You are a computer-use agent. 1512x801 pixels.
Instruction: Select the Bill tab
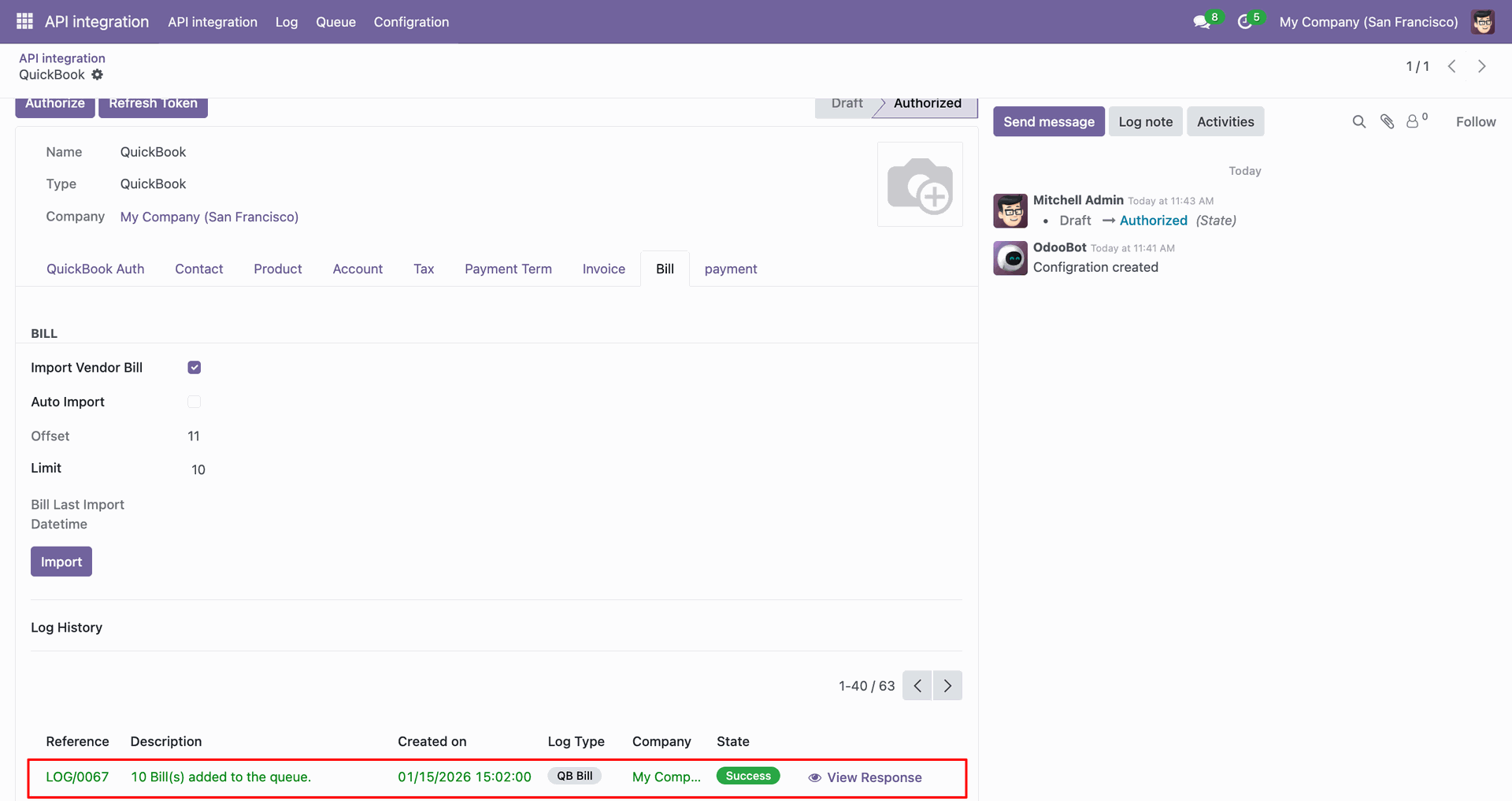tap(665, 269)
